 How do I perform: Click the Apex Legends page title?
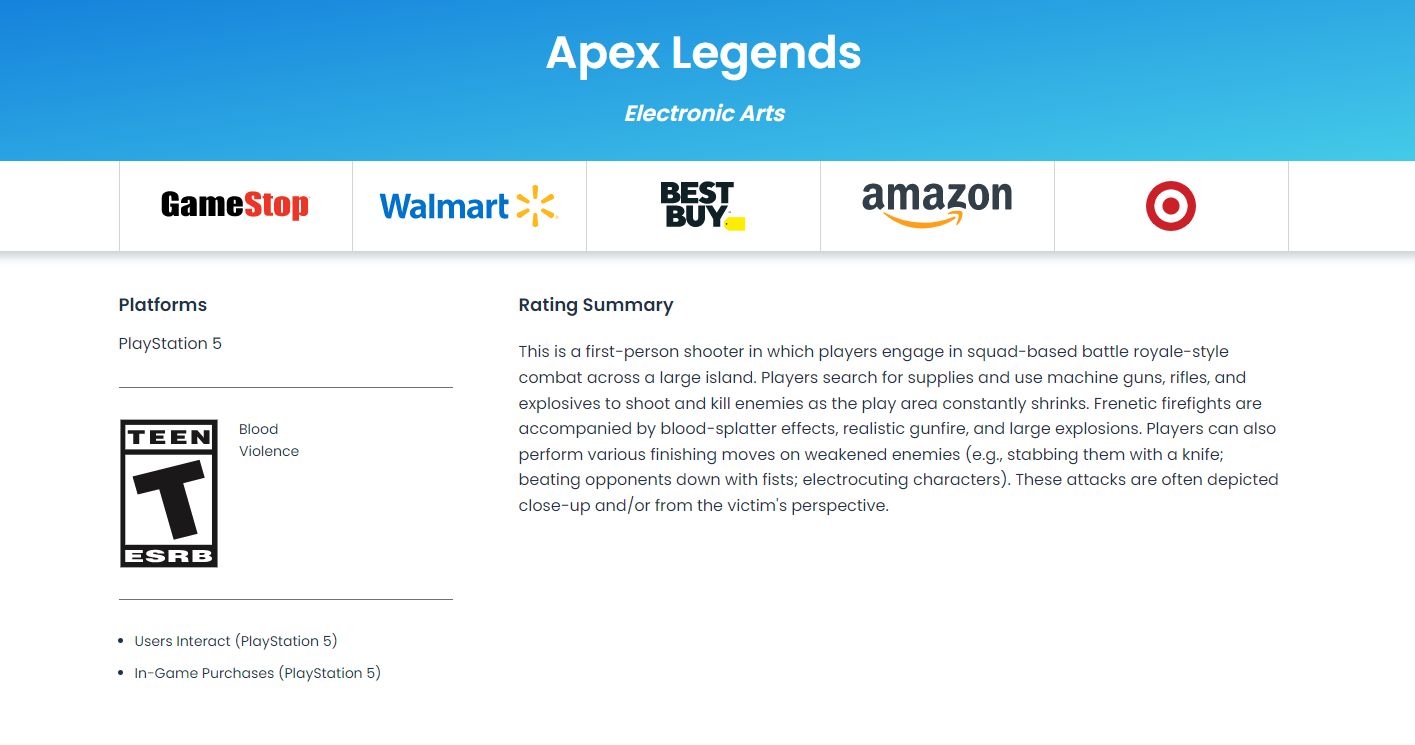point(704,52)
